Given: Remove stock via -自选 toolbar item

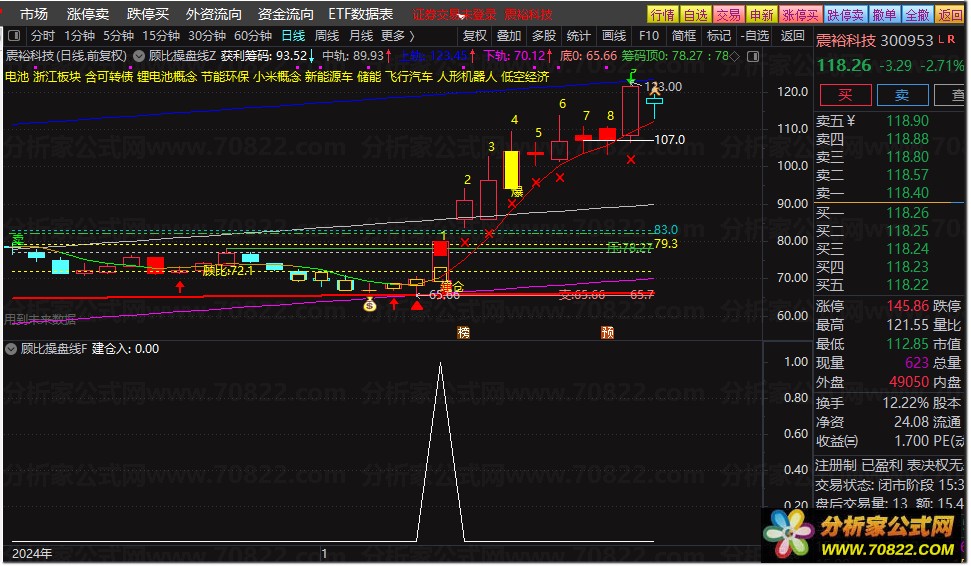Looking at the screenshot, I should point(755,36).
